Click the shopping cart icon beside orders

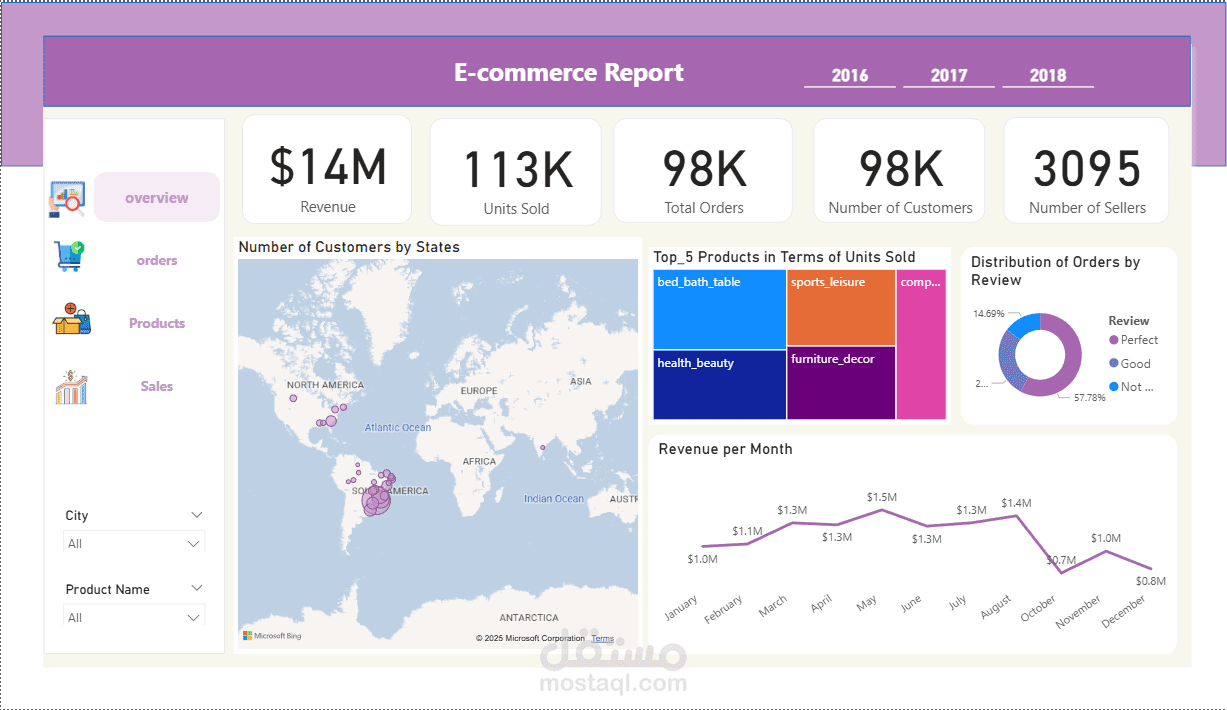coord(70,256)
